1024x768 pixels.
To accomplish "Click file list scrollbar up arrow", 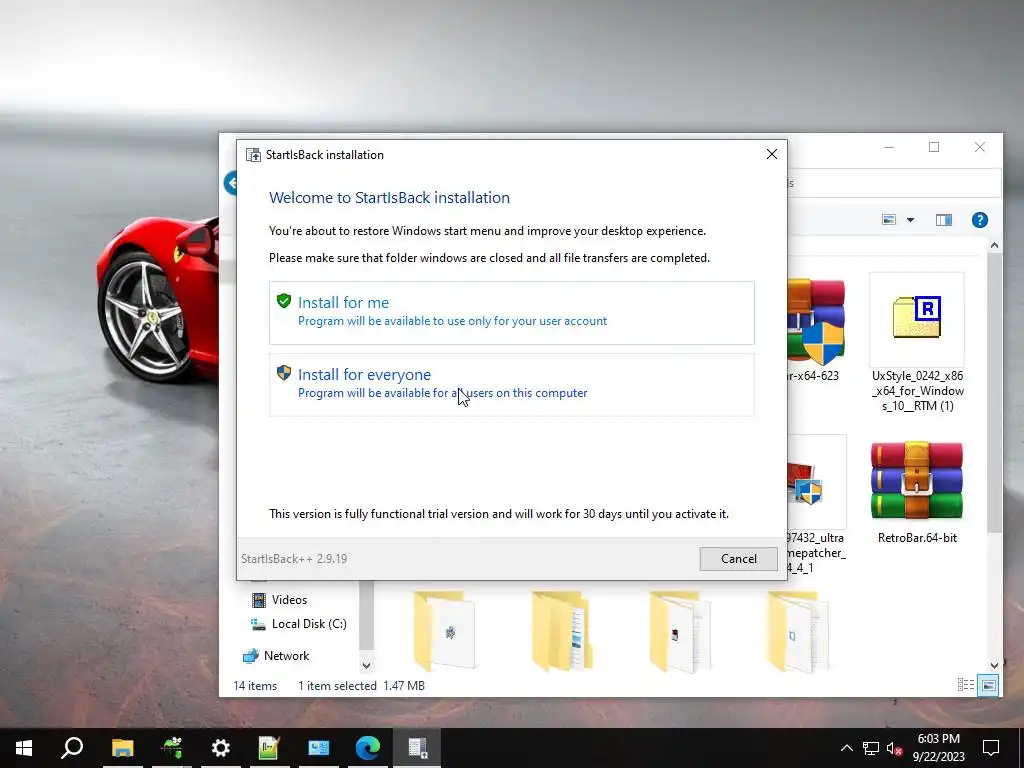I will pos(994,246).
